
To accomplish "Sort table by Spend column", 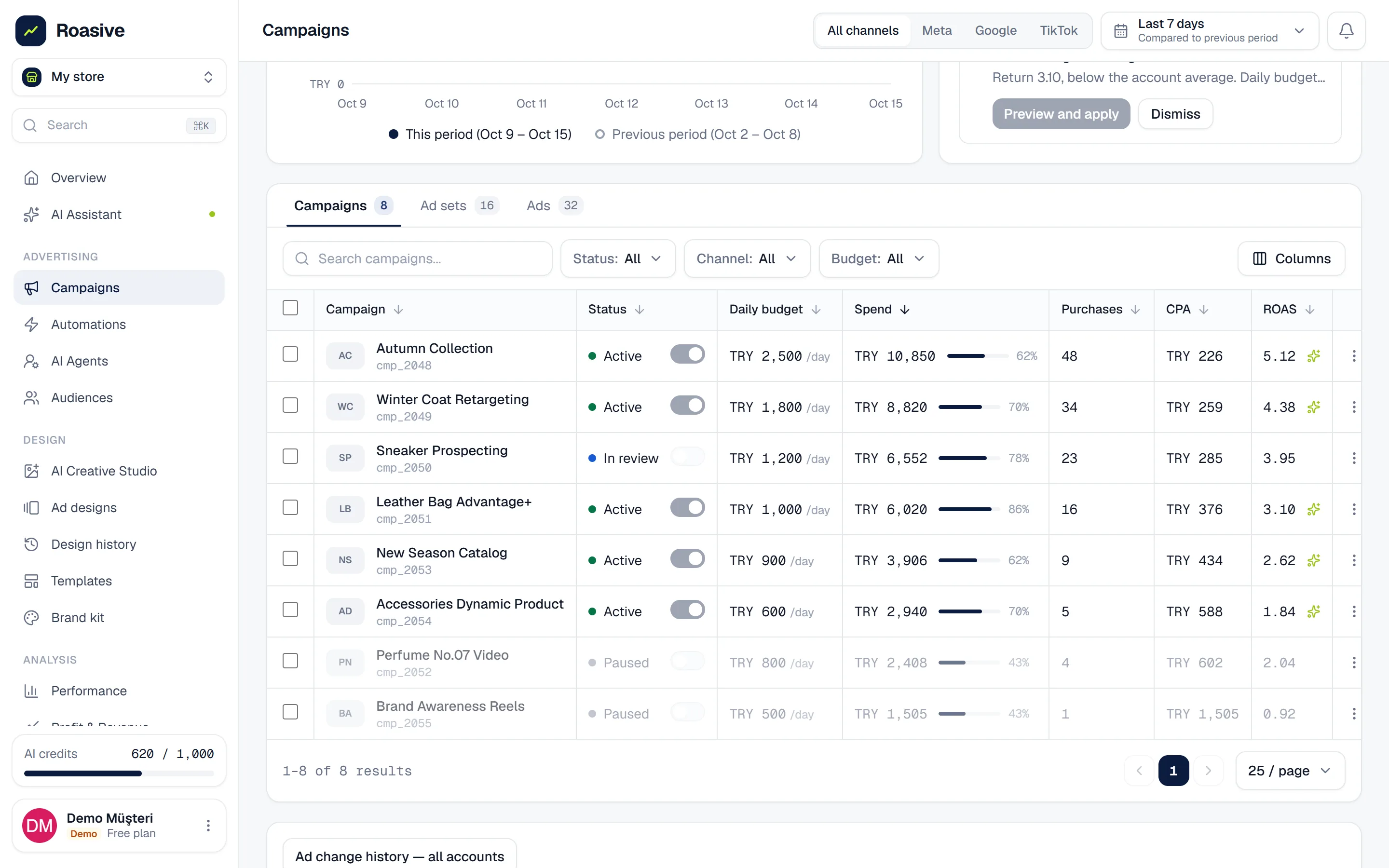I will point(882,310).
